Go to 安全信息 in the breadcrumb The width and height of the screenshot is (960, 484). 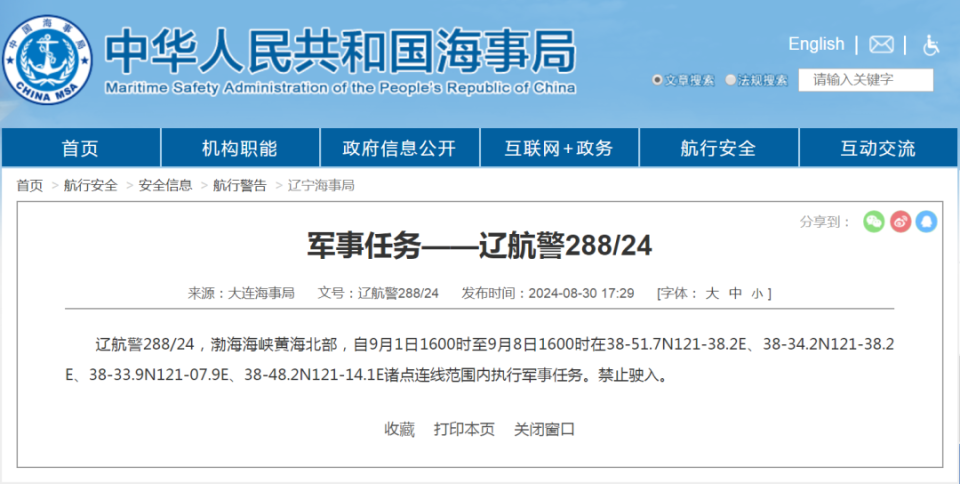pyautogui.click(x=165, y=185)
